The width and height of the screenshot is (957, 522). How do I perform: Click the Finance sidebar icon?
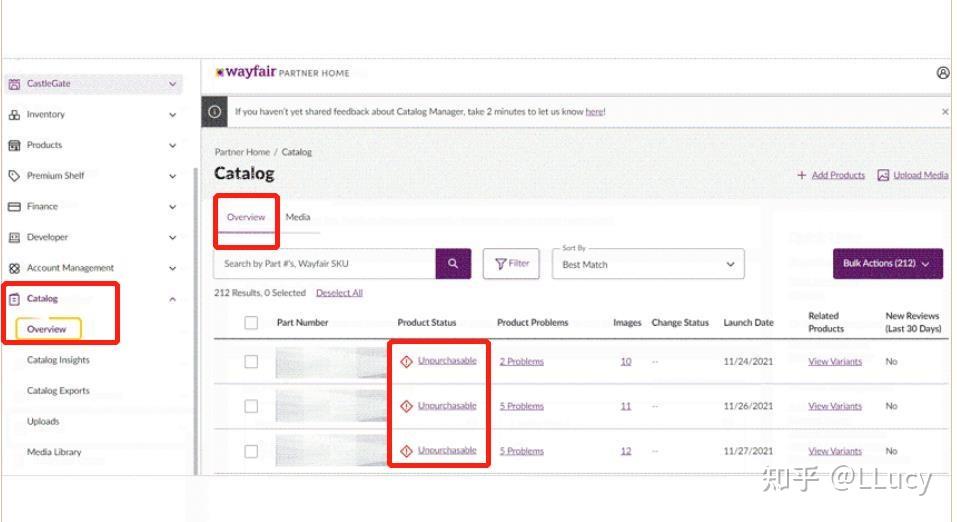14,207
